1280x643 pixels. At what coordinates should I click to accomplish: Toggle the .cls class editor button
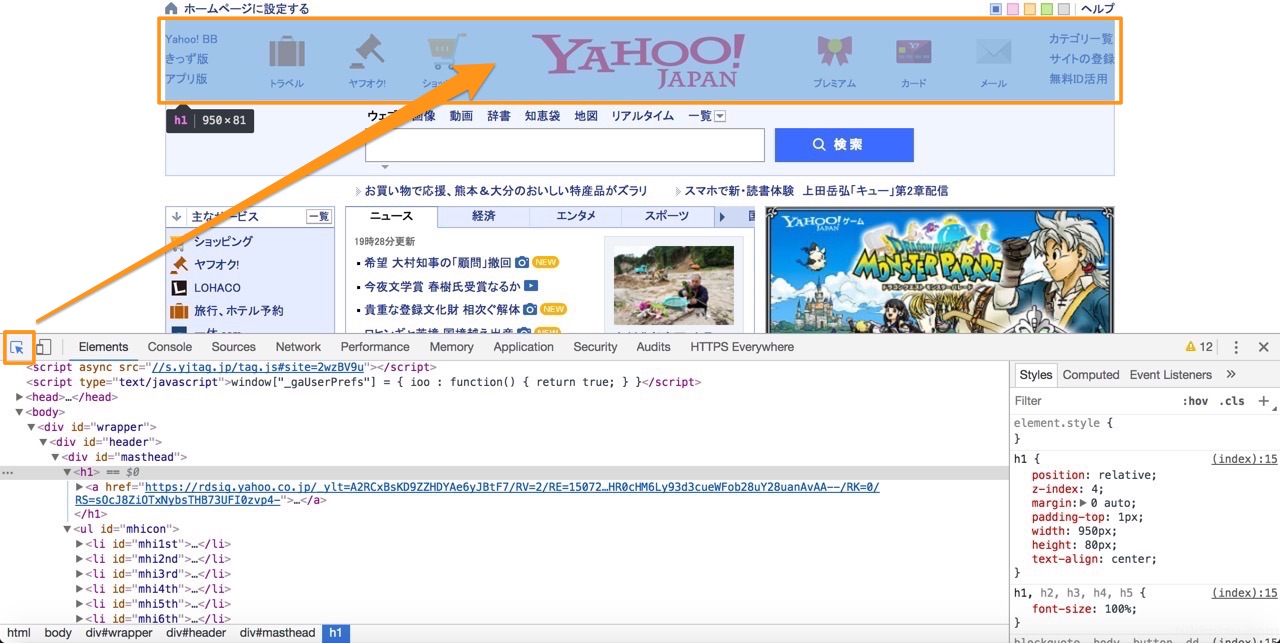tap(1234, 401)
